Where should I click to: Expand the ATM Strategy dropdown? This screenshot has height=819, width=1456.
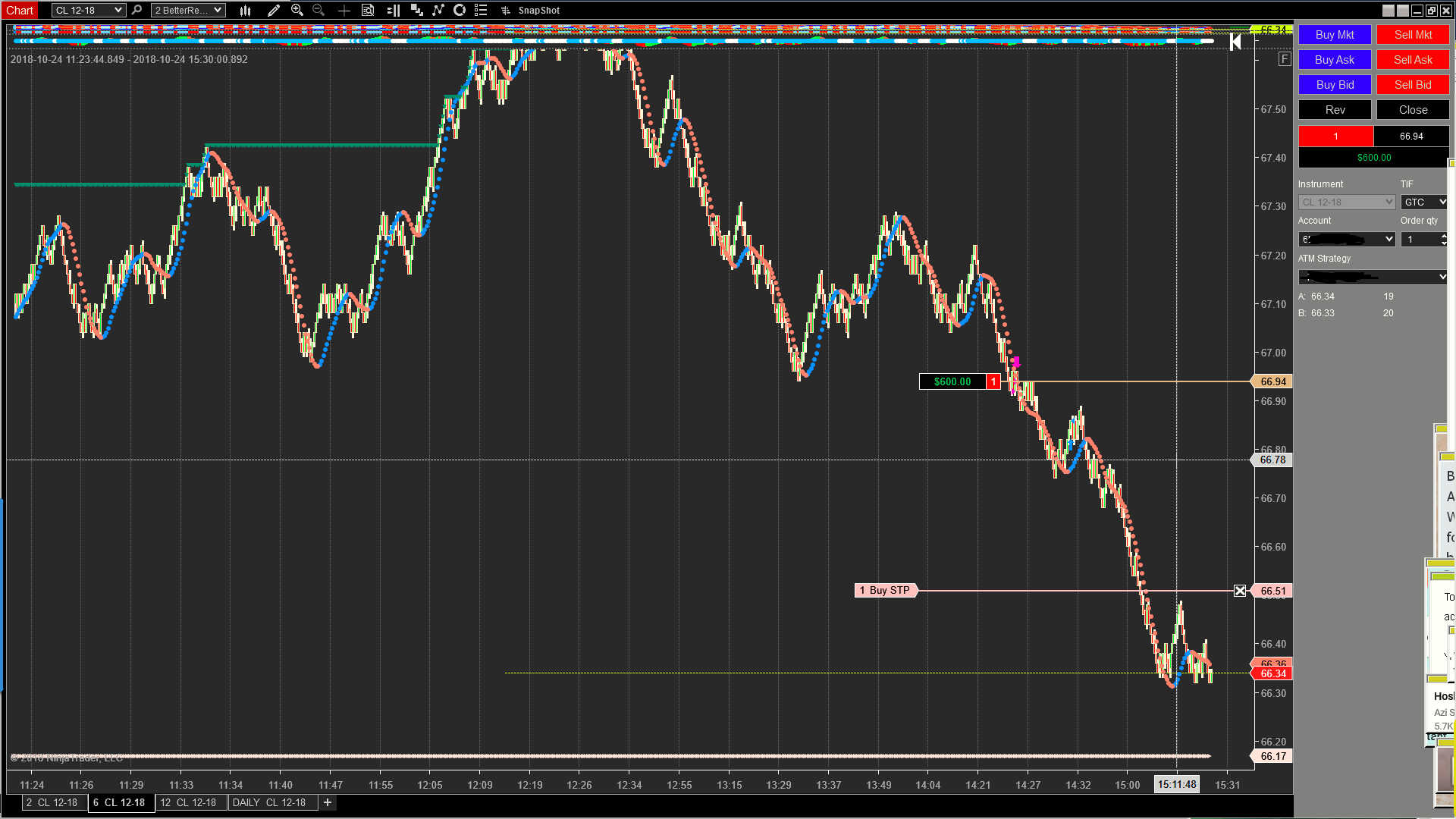1373,277
